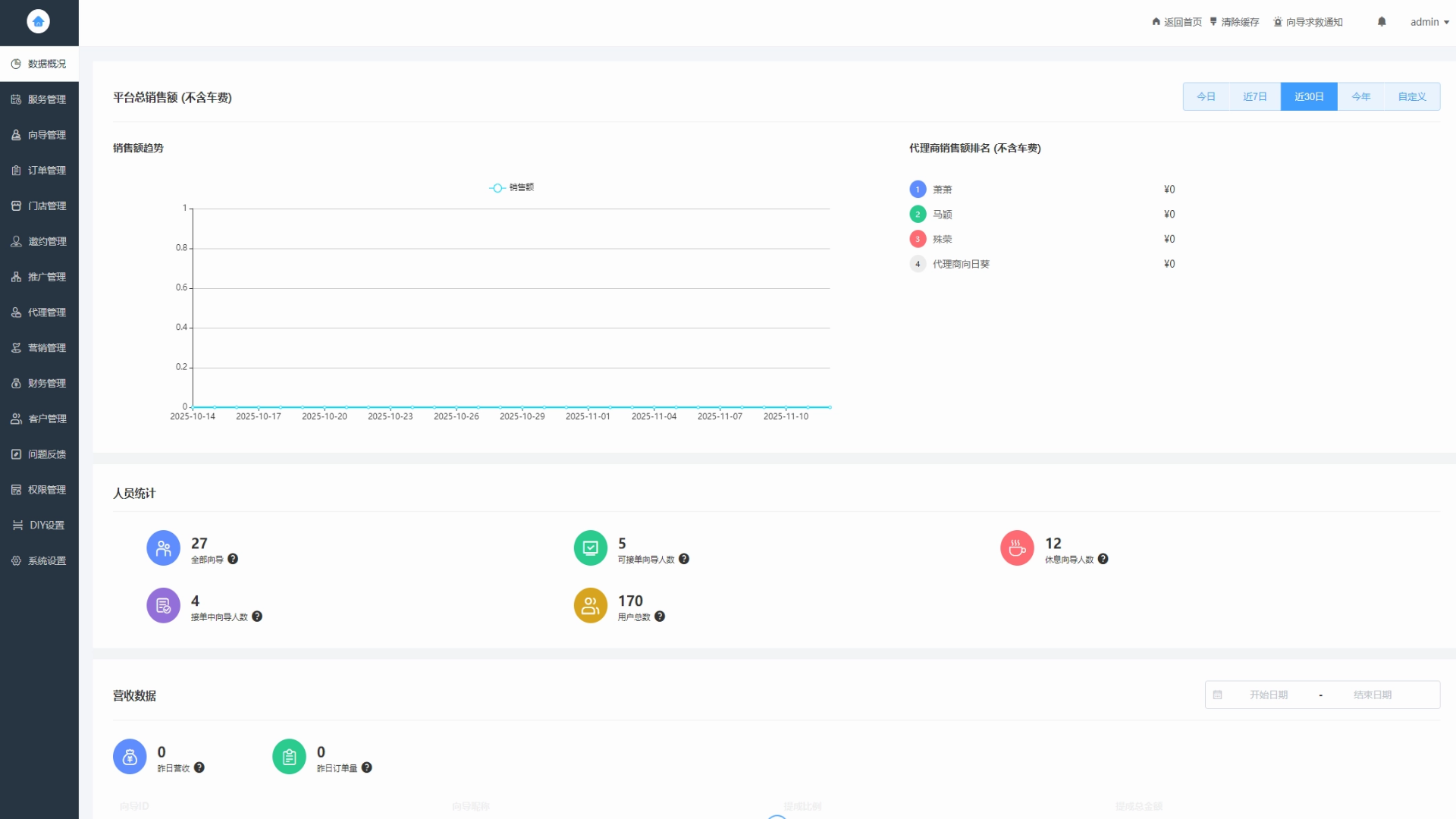The height and width of the screenshot is (819, 1456).
Task: Select the 自定义 time range option
Action: 1412,97
